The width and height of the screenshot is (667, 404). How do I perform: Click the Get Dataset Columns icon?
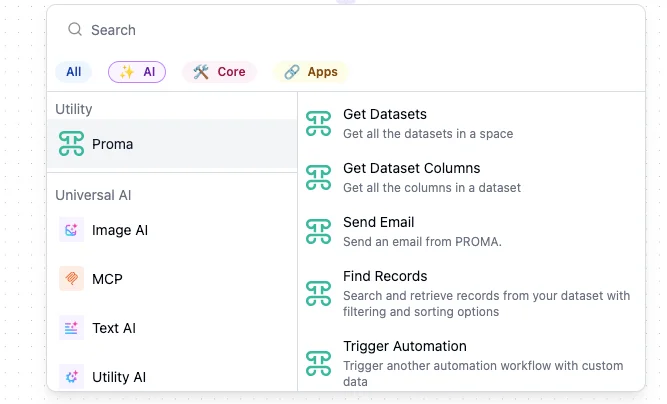318,178
